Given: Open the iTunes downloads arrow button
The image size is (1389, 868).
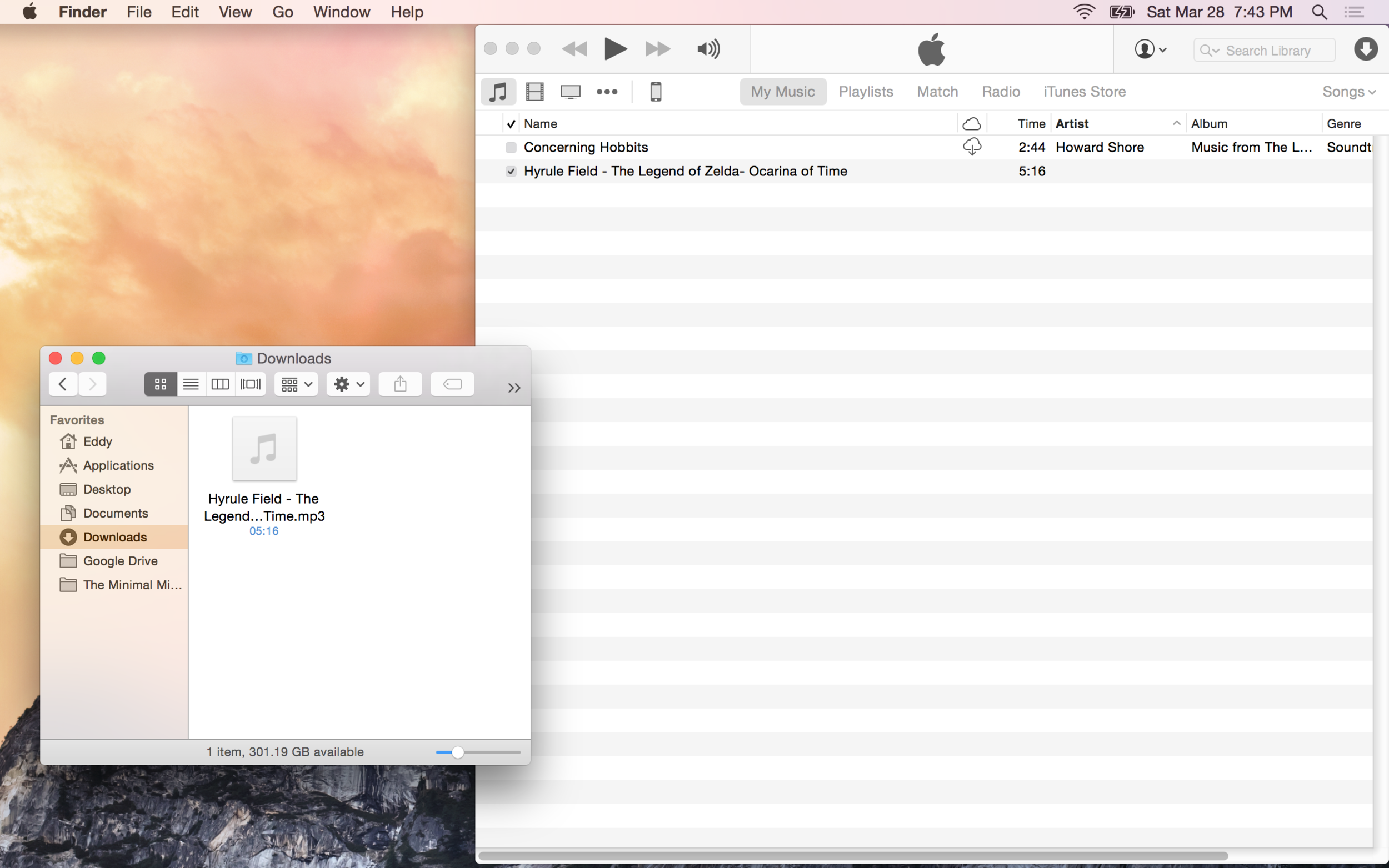Looking at the screenshot, I should (x=1366, y=49).
